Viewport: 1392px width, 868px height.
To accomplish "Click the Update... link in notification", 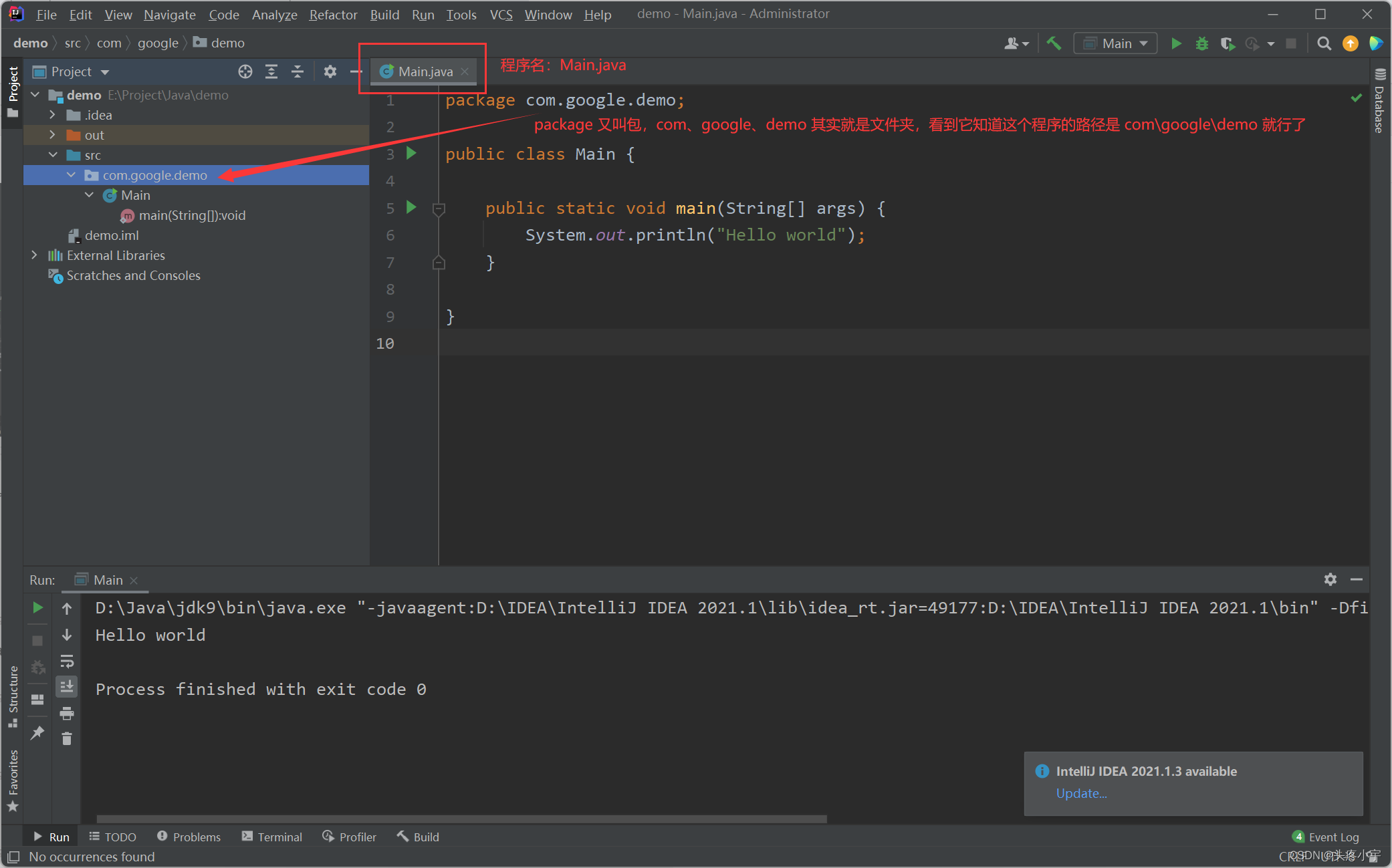I will 1081,793.
